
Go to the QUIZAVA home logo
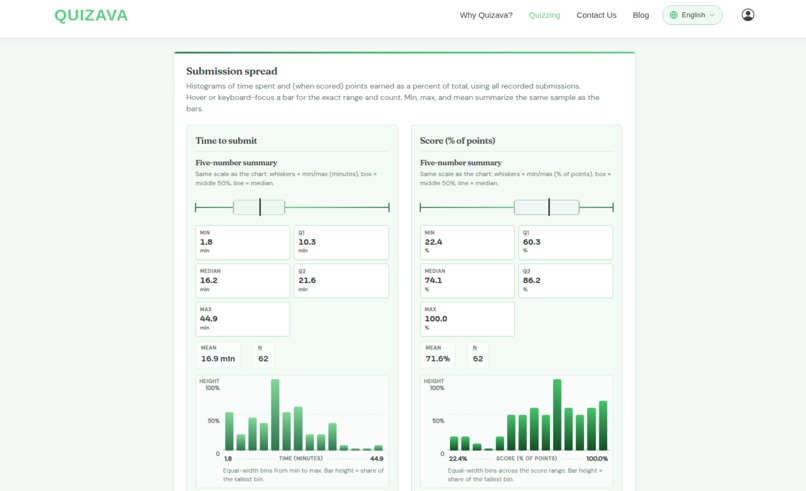(x=91, y=15)
